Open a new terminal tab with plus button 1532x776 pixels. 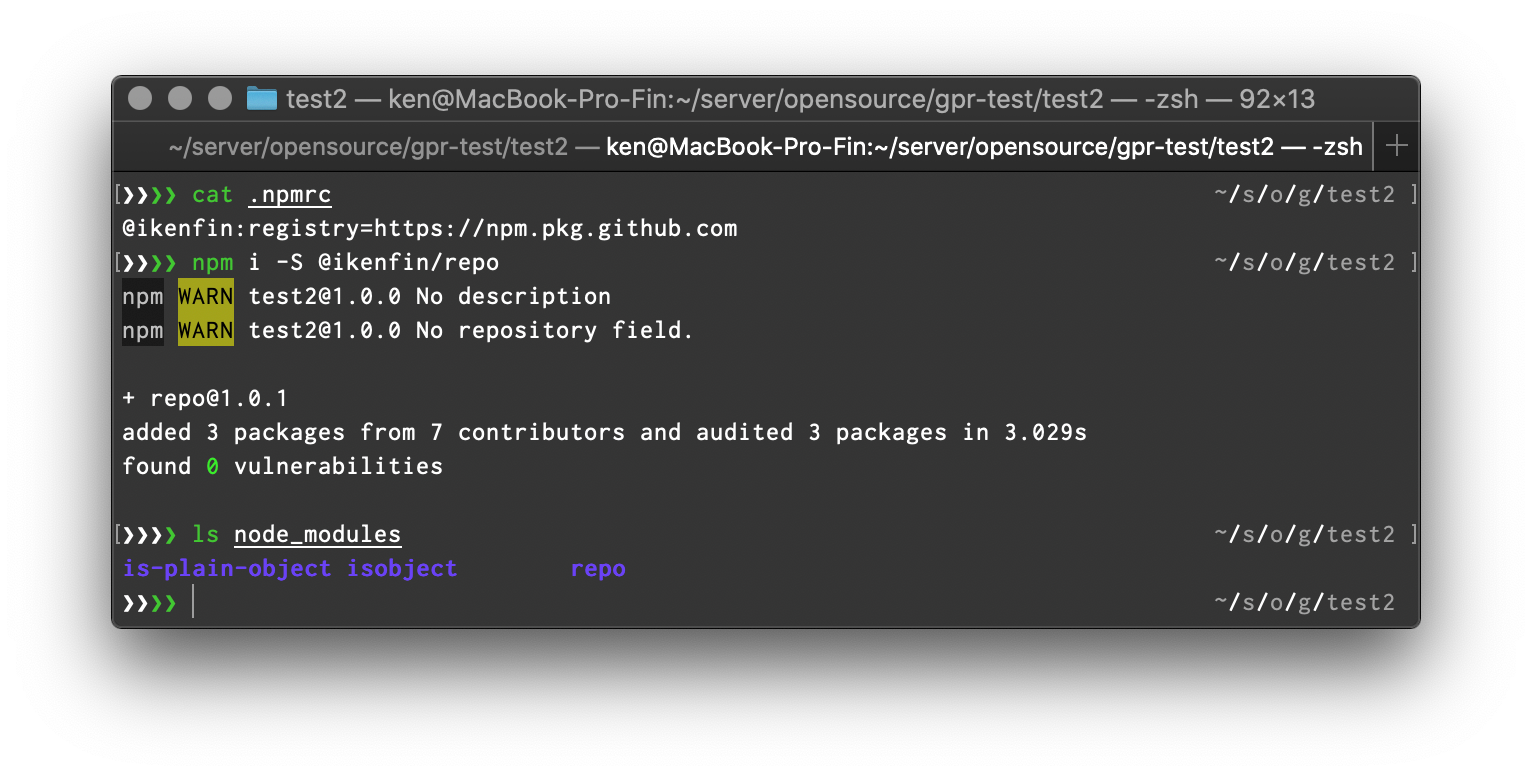coord(1397,146)
